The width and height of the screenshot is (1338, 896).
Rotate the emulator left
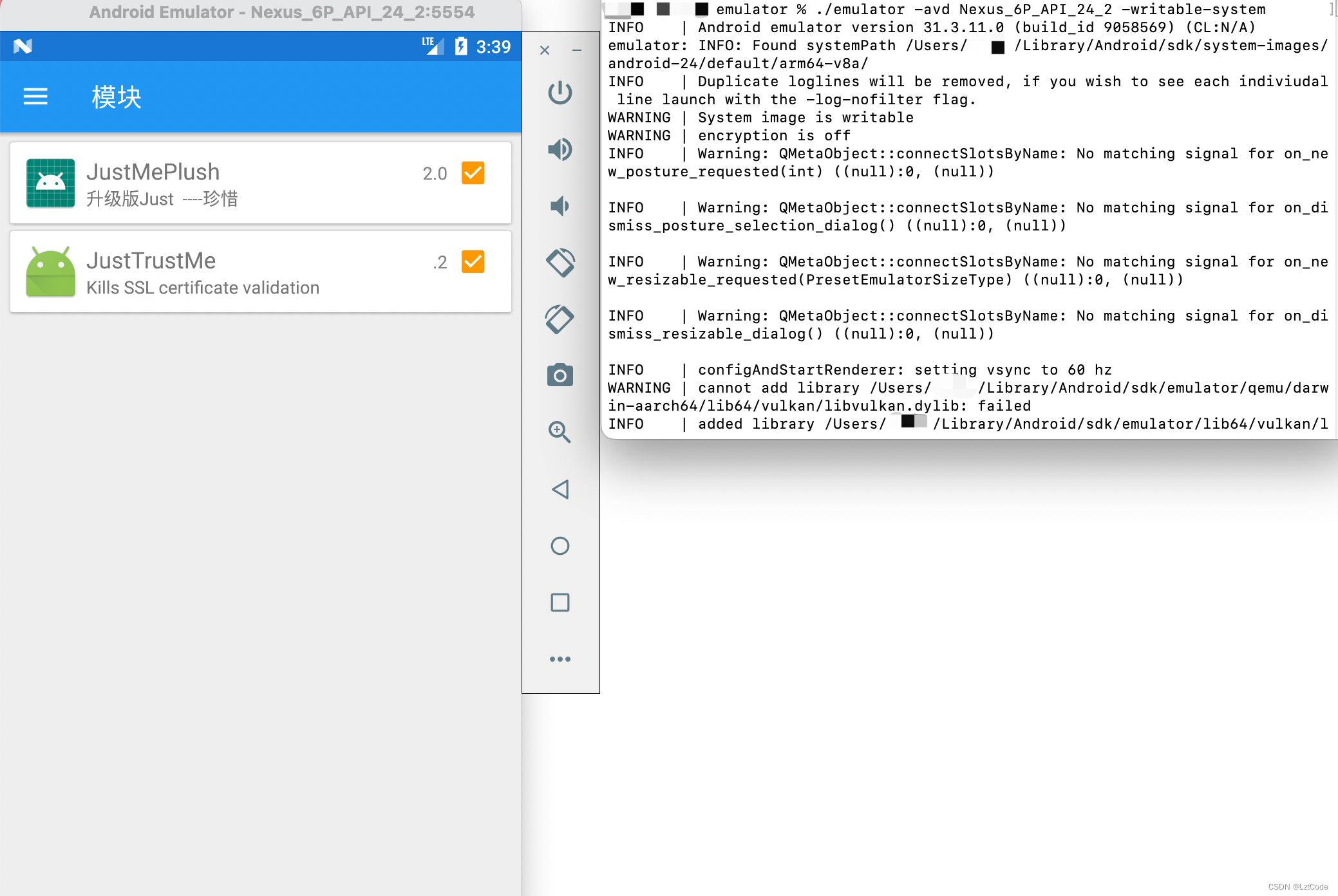560,263
